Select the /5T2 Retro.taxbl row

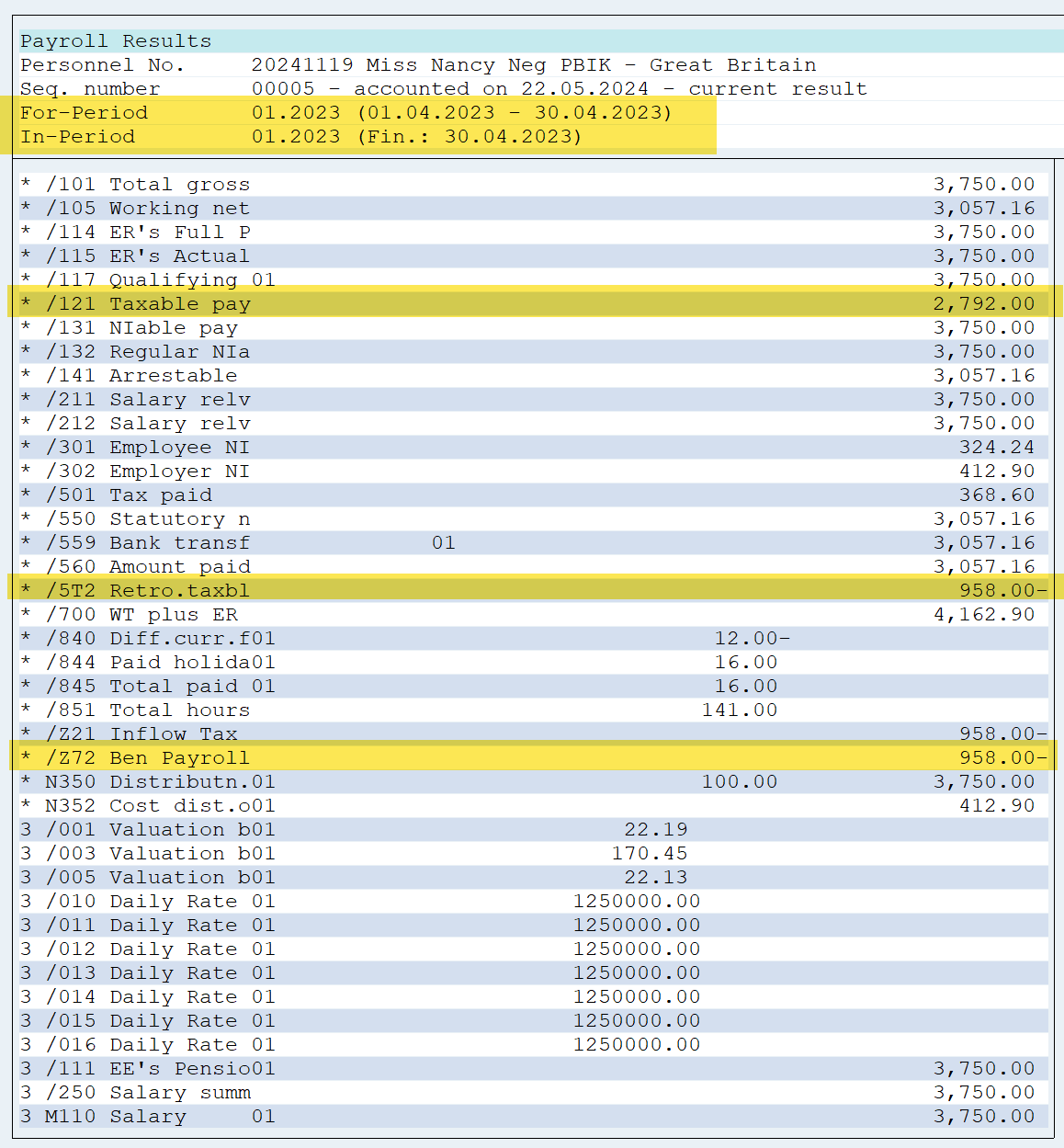(533, 591)
